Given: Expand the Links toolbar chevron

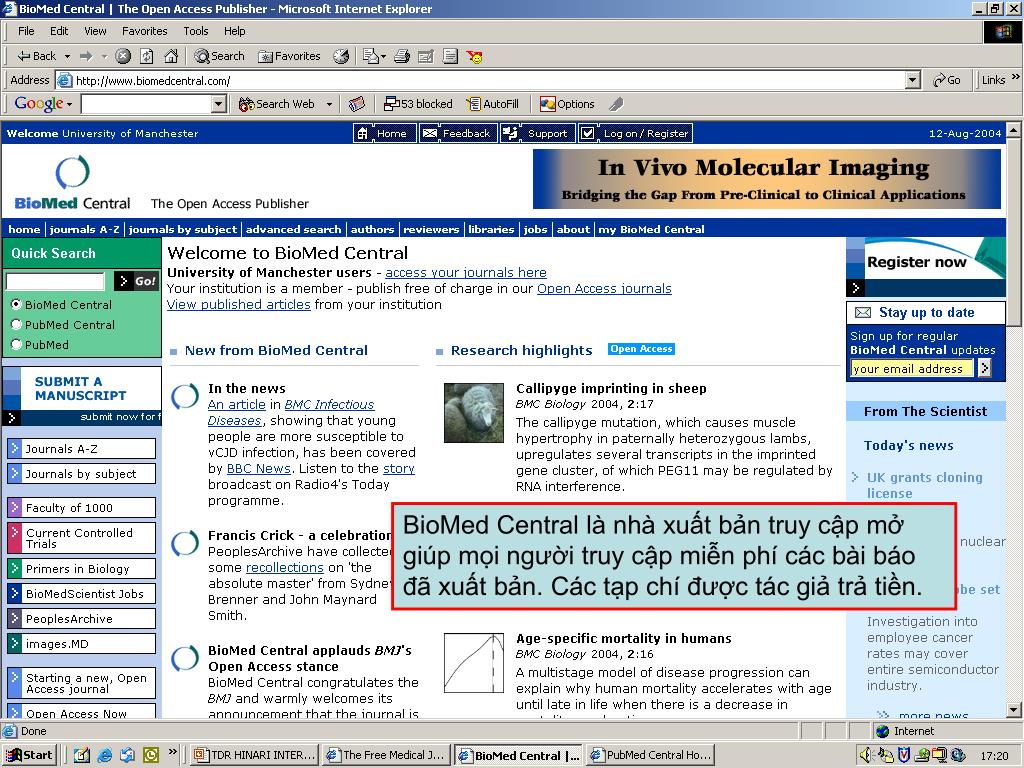Looking at the screenshot, I should [x=1016, y=77].
